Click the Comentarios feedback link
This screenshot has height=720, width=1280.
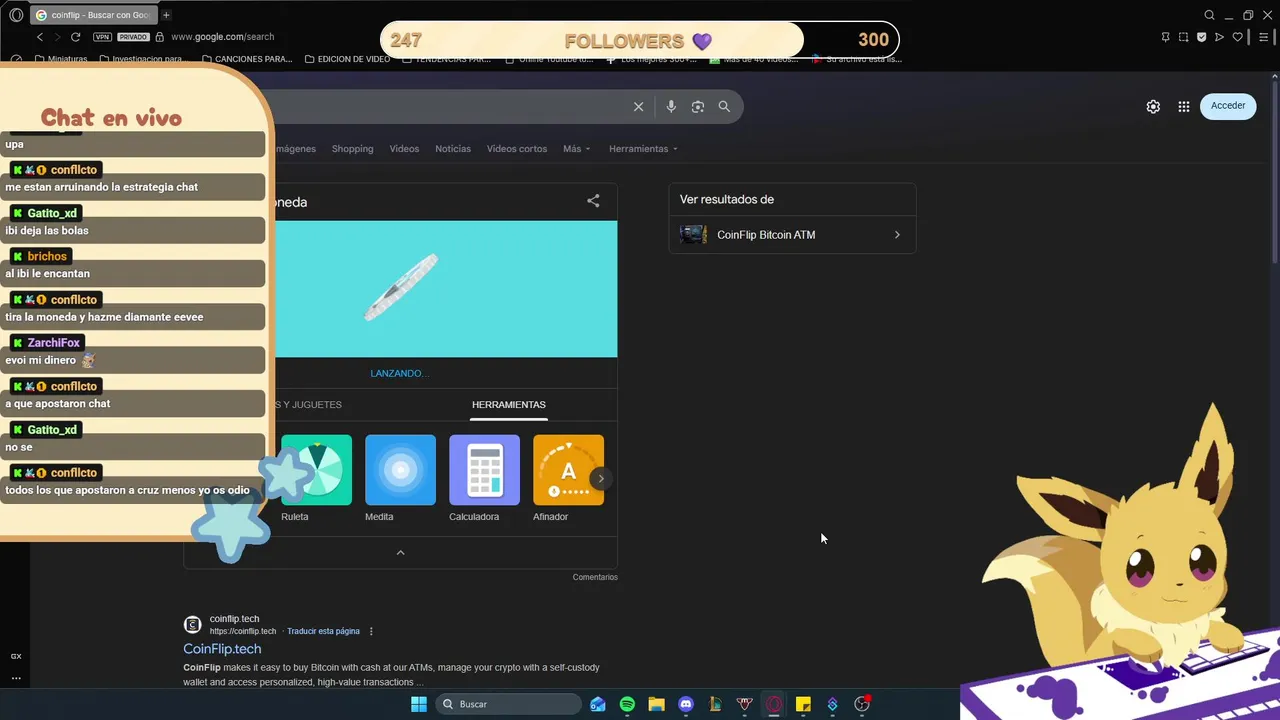[x=595, y=577]
